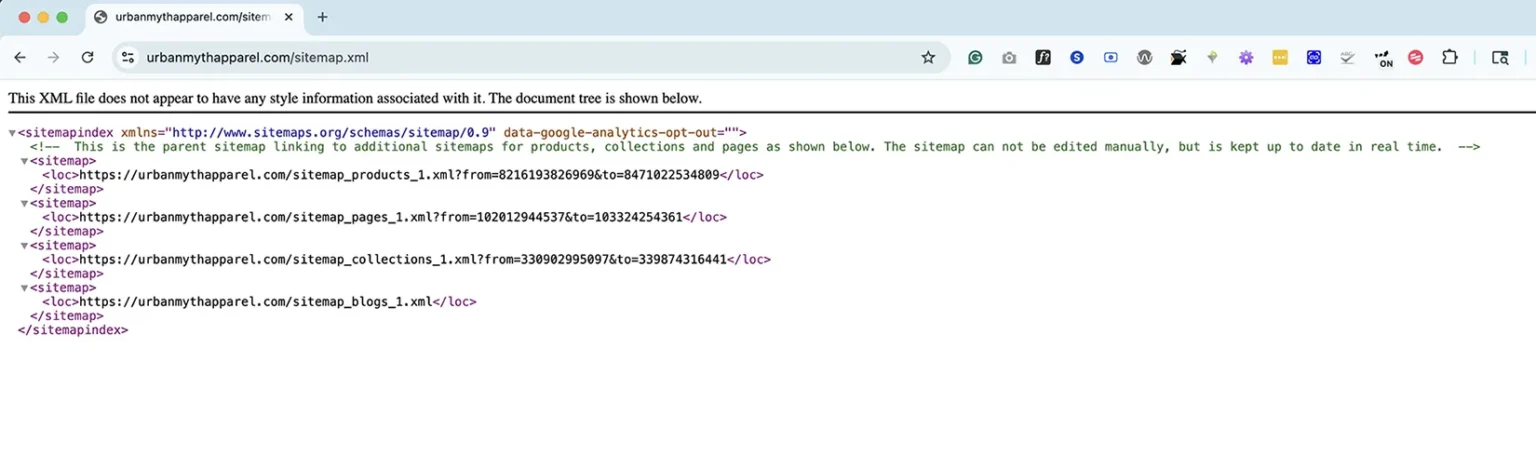Reload the sitemap page
The image size is (1536, 468).
coord(87,58)
